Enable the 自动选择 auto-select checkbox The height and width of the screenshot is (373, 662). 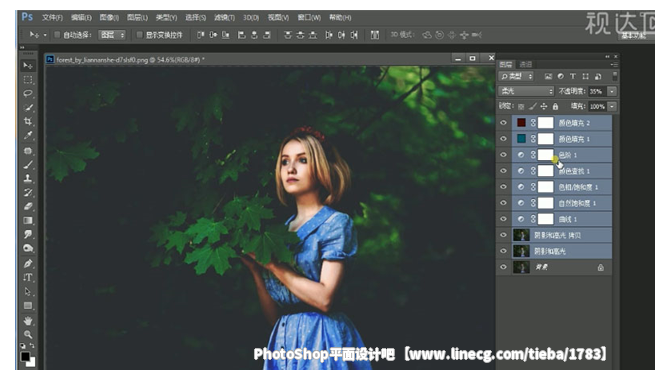click(x=57, y=35)
